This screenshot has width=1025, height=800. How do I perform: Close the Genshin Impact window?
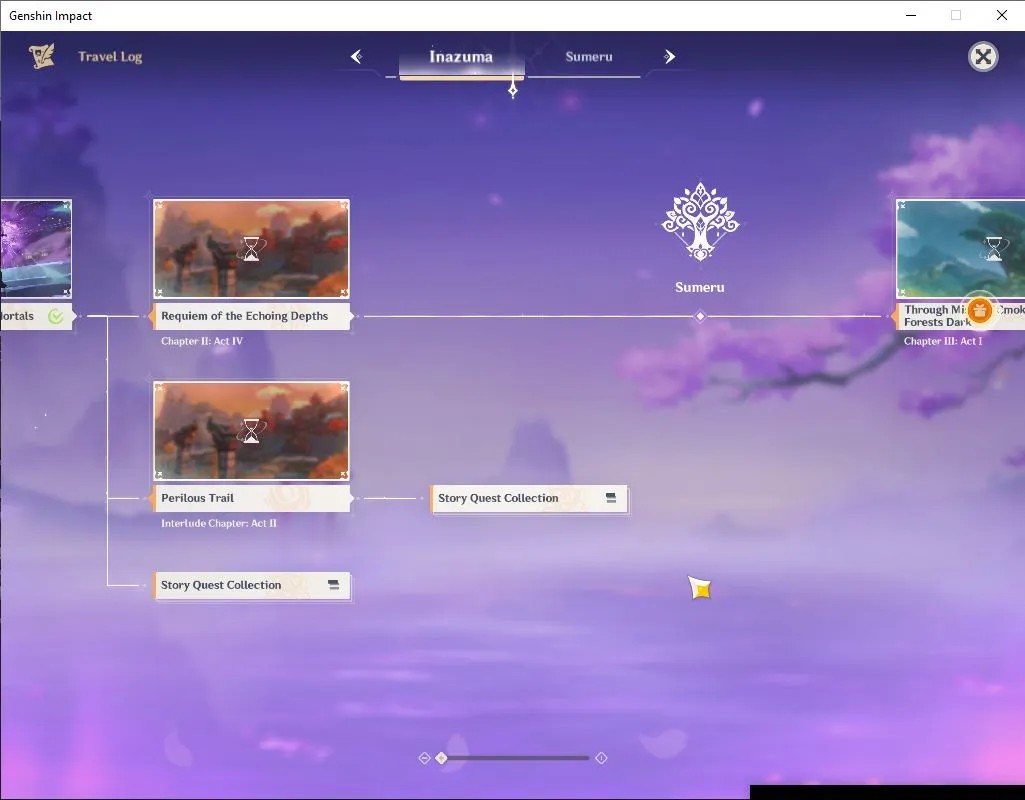(x=1001, y=15)
